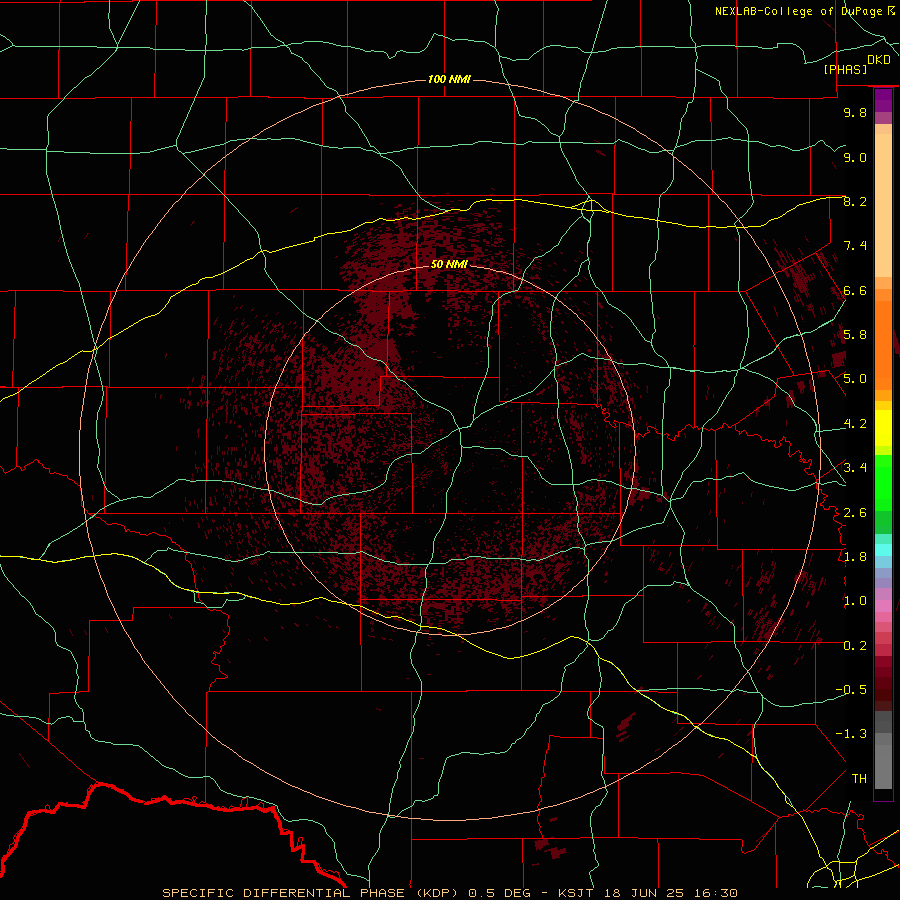The image size is (900, 900).
Task: Click the 4.2 scale value
Action: tap(855, 424)
